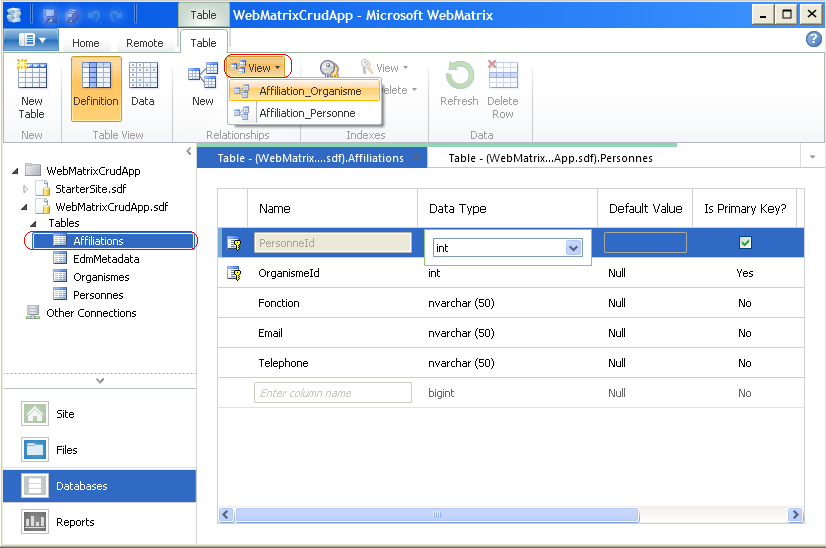Image resolution: width=826 pixels, height=548 pixels.
Task: Click the Enter column name field
Action: (333, 393)
